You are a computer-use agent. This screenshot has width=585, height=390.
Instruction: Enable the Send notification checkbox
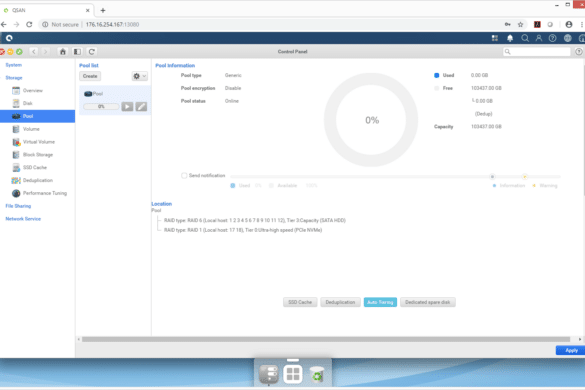[184, 175]
